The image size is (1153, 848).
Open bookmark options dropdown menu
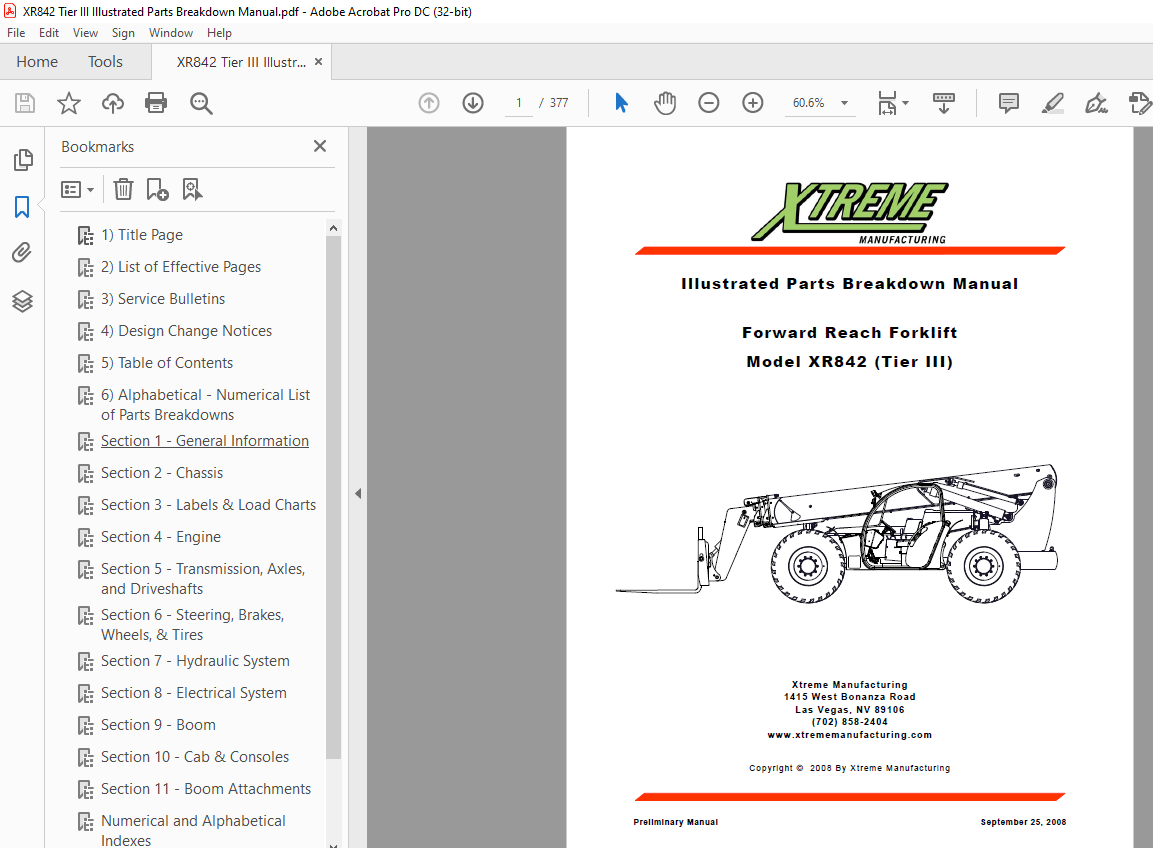tap(77, 190)
